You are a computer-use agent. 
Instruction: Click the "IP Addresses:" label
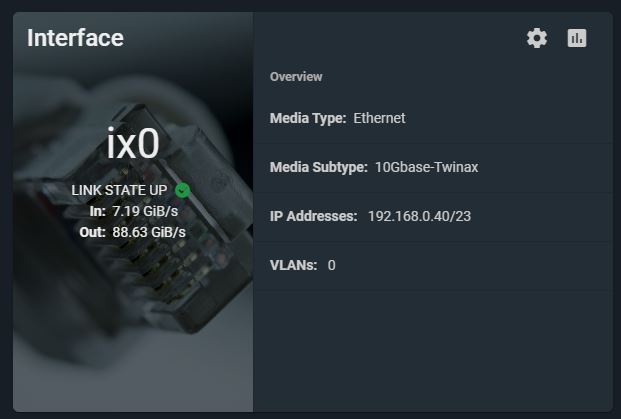(x=313, y=216)
